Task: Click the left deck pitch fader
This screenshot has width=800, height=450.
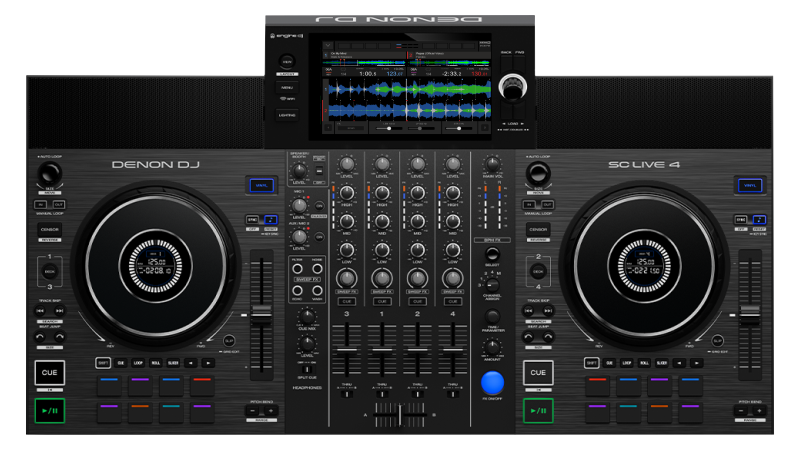Action: point(264,310)
